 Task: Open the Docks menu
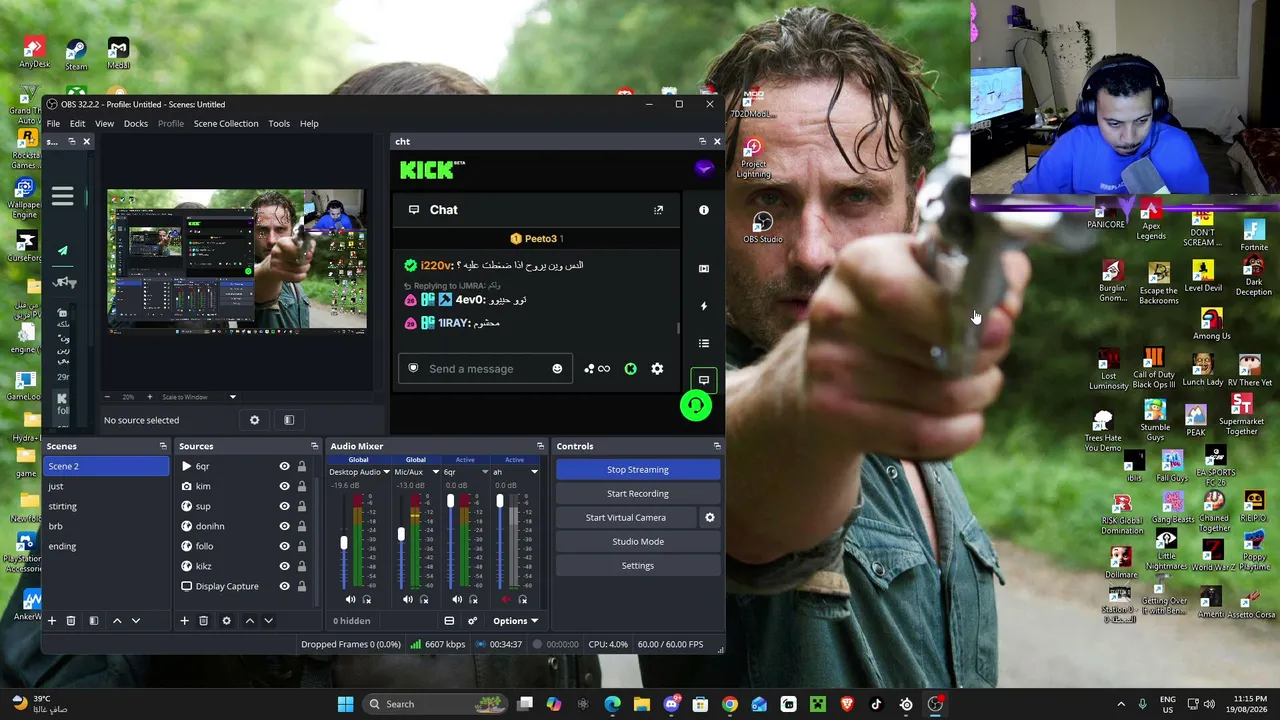136,124
